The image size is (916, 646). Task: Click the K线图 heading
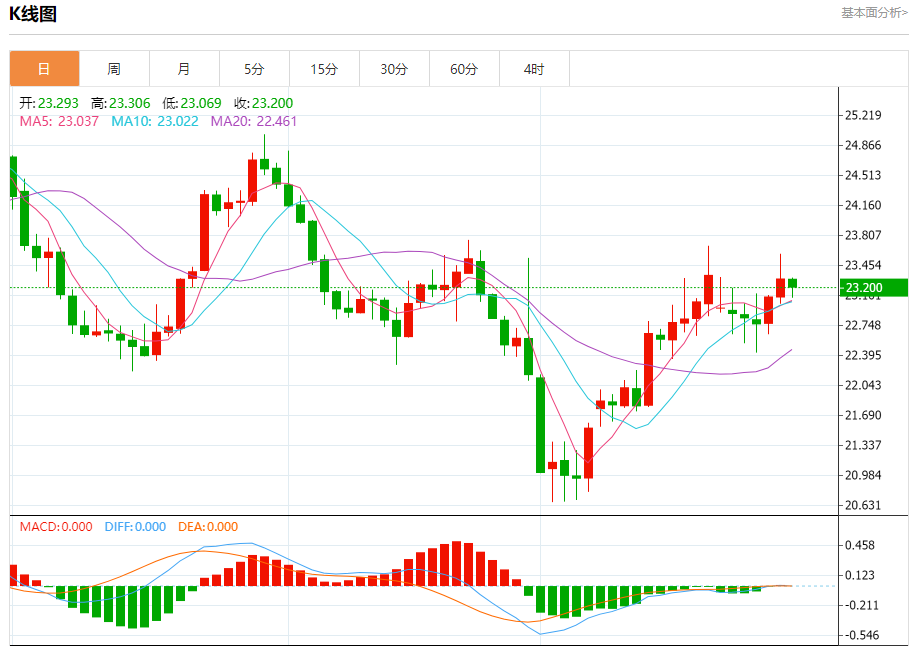pyautogui.click(x=33, y=13)
